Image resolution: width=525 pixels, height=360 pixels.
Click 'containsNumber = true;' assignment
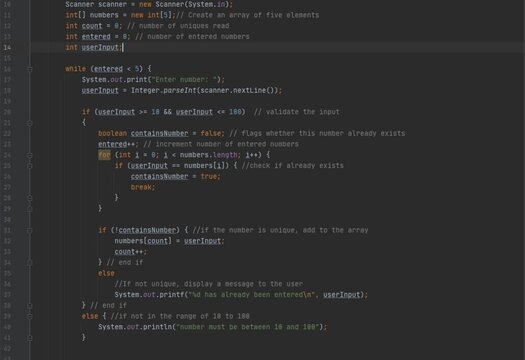pos(176,176)
